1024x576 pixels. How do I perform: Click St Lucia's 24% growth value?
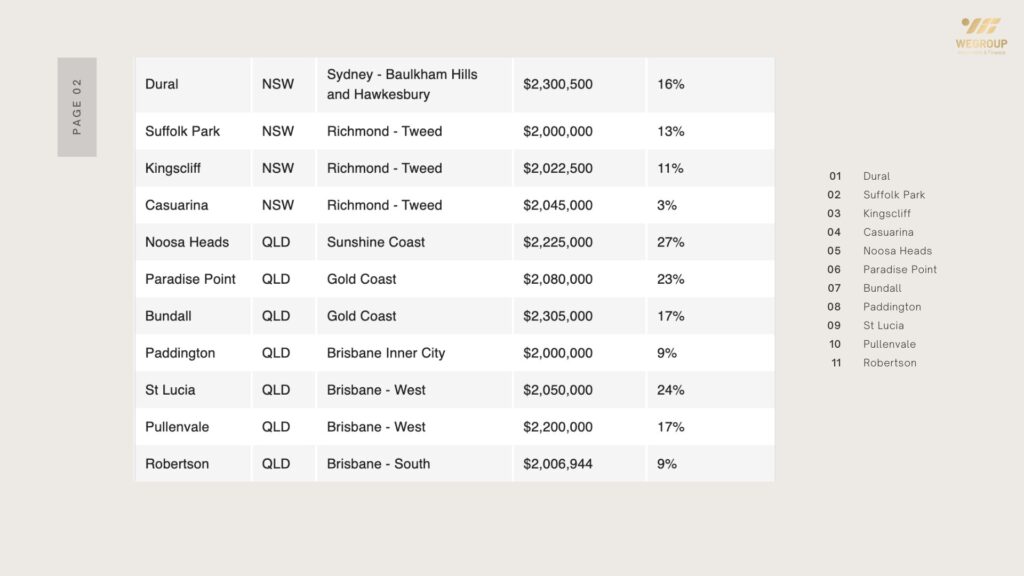(671, 390)
